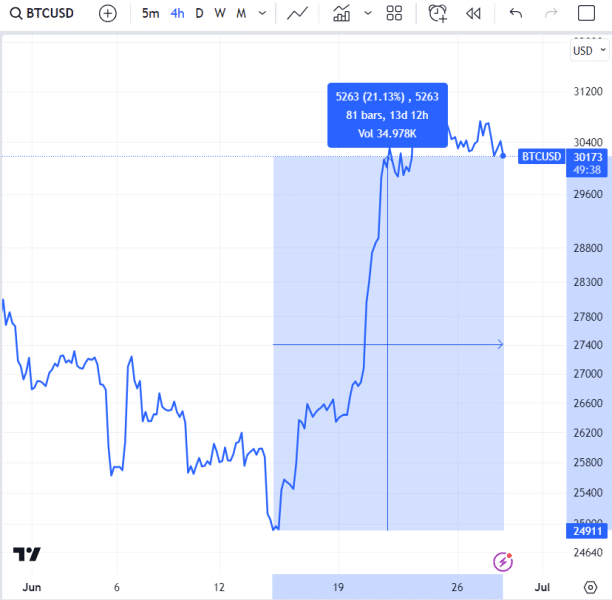The width and height of the screenshot is (612, 600).
Task: Open the Indicators menu
Action: (x=342, y=14)
